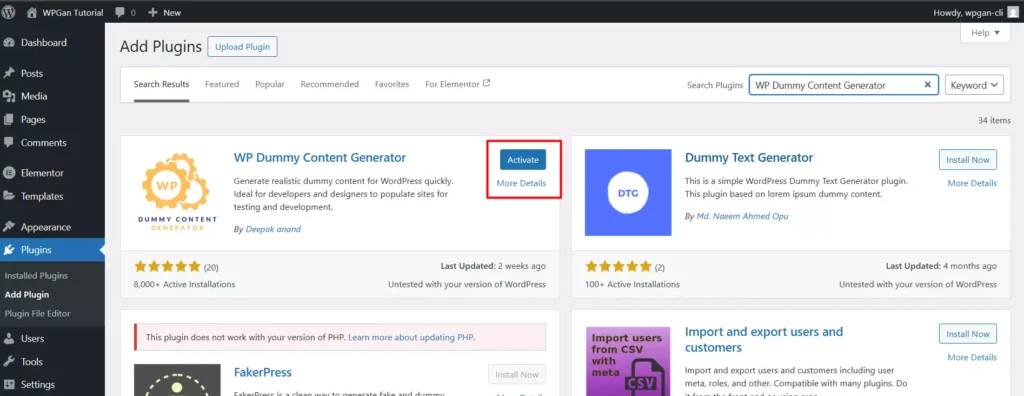Open author Deepak anand link
This screenshot has width=1024, height=396.
273,229
